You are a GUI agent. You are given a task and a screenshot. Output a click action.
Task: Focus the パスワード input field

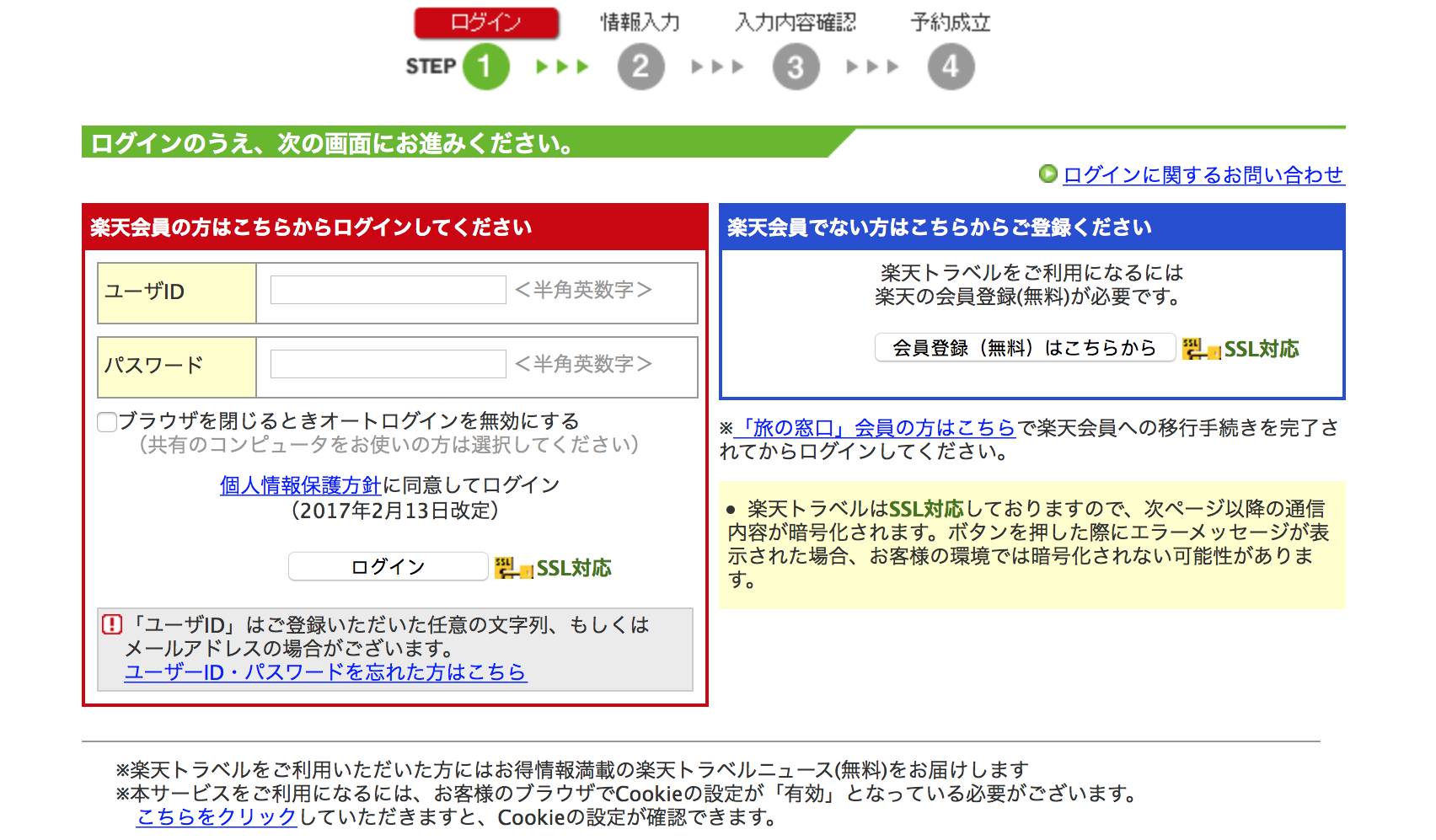coord(388,365)
